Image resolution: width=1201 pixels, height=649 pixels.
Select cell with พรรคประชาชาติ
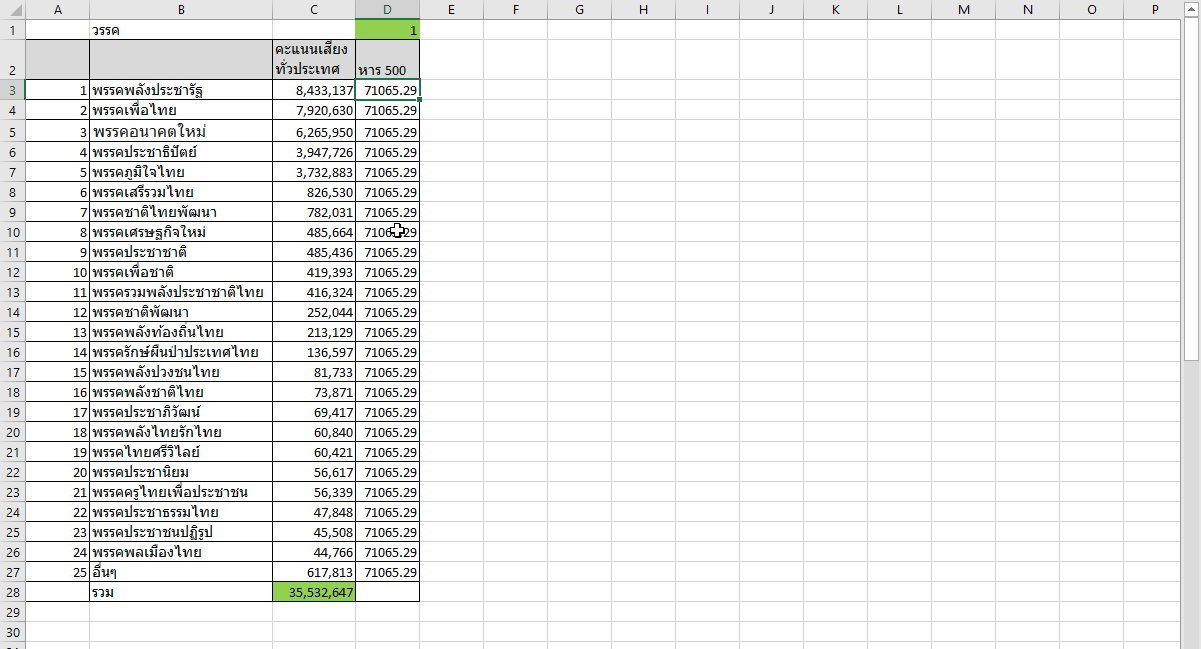pos(181,252)
